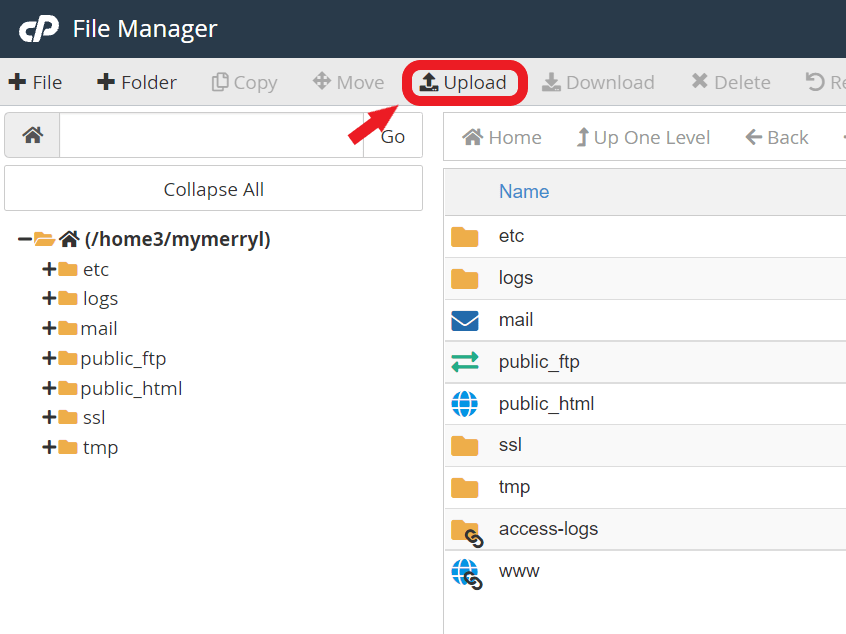Select logs in the left folder tree
The image size is (846, 634).
click(100, 298)
